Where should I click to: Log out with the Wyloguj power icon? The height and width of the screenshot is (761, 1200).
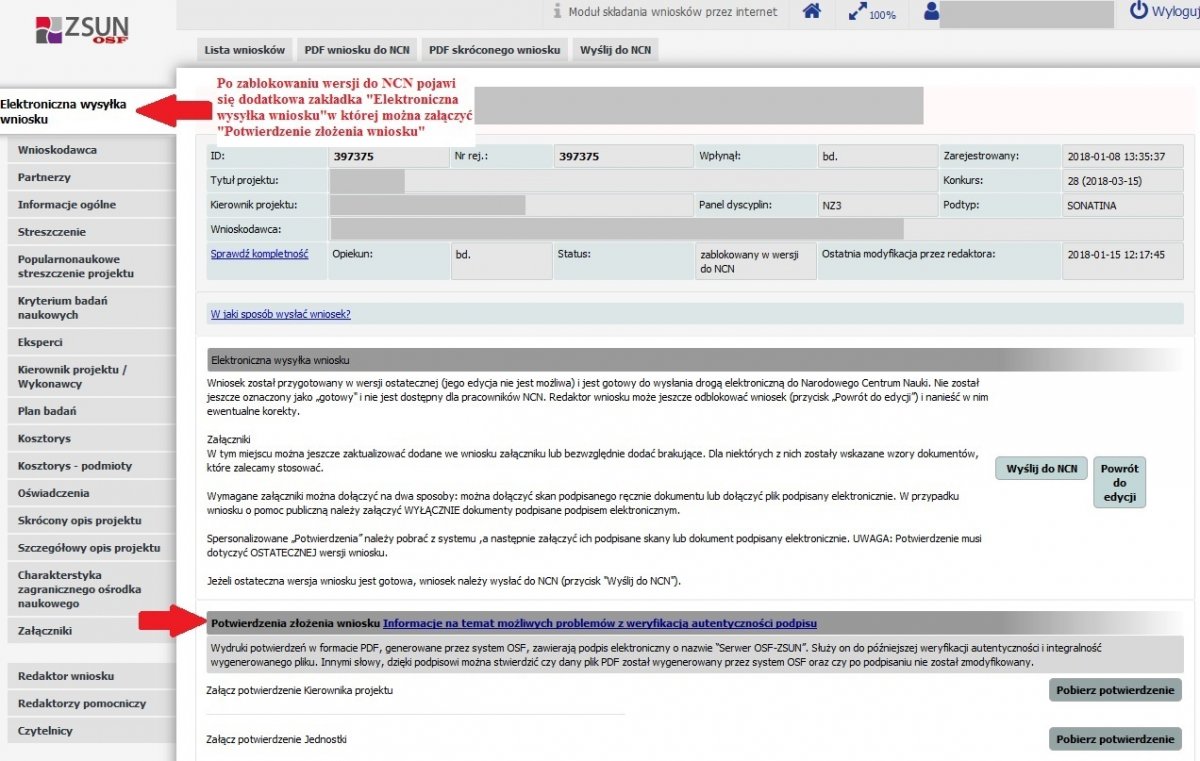(1139, 11)
